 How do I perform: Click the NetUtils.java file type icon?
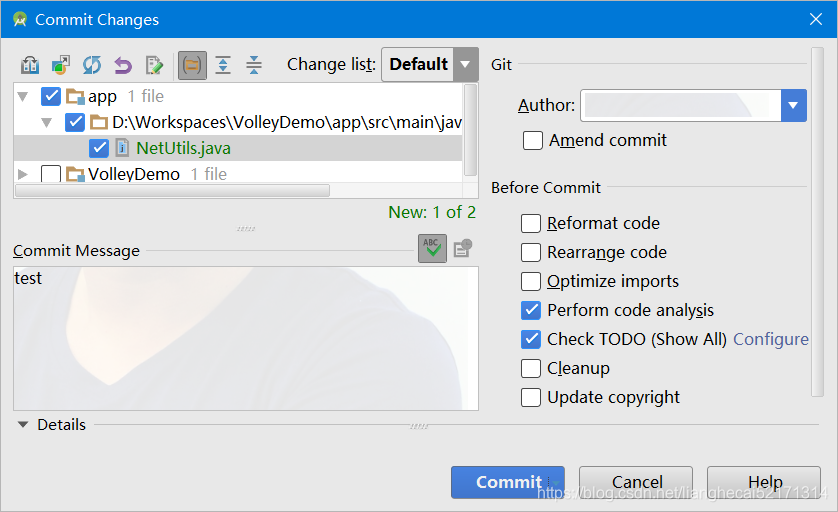click(122, 148)
